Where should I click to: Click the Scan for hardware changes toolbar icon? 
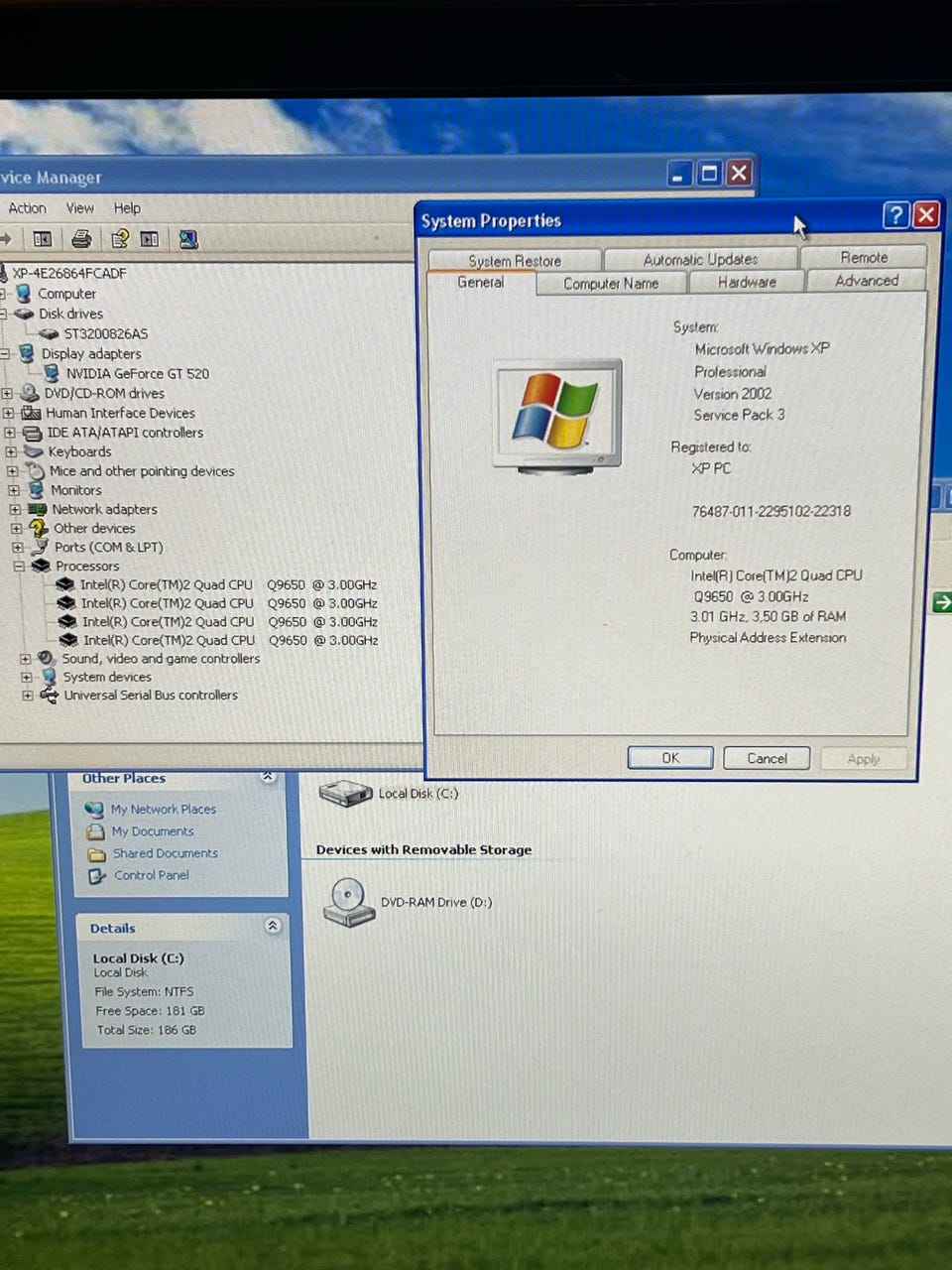click(x=188, y=238)
